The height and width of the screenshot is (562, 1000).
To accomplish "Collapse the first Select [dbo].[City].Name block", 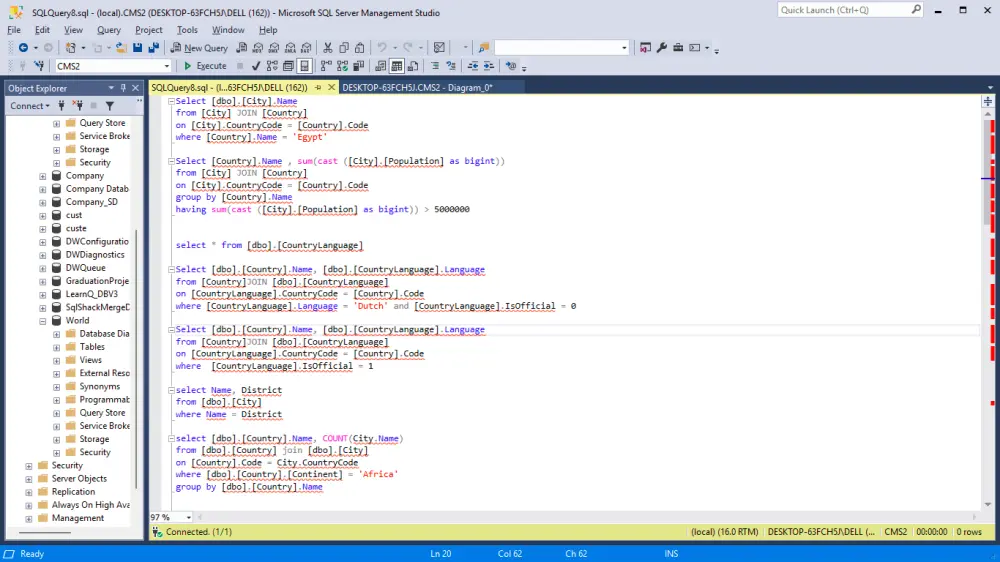I will (171, 101).
